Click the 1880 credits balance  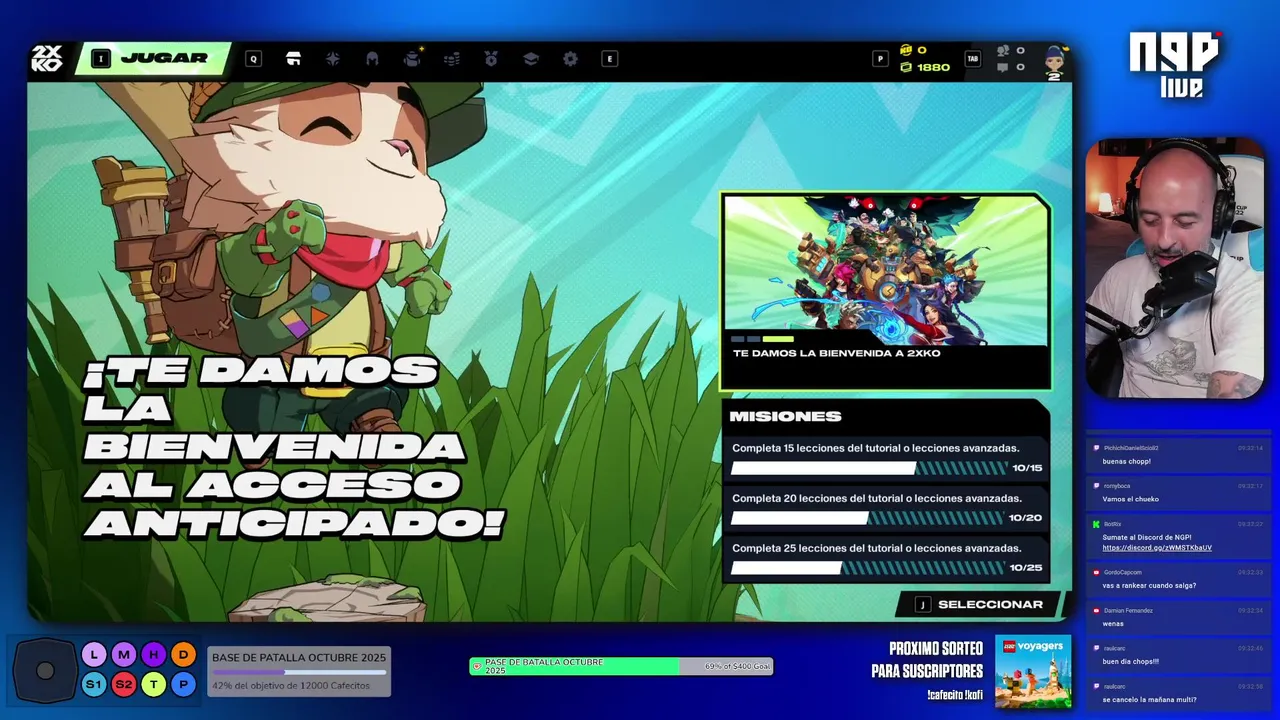pyautogui.click(x=926, y=67)
